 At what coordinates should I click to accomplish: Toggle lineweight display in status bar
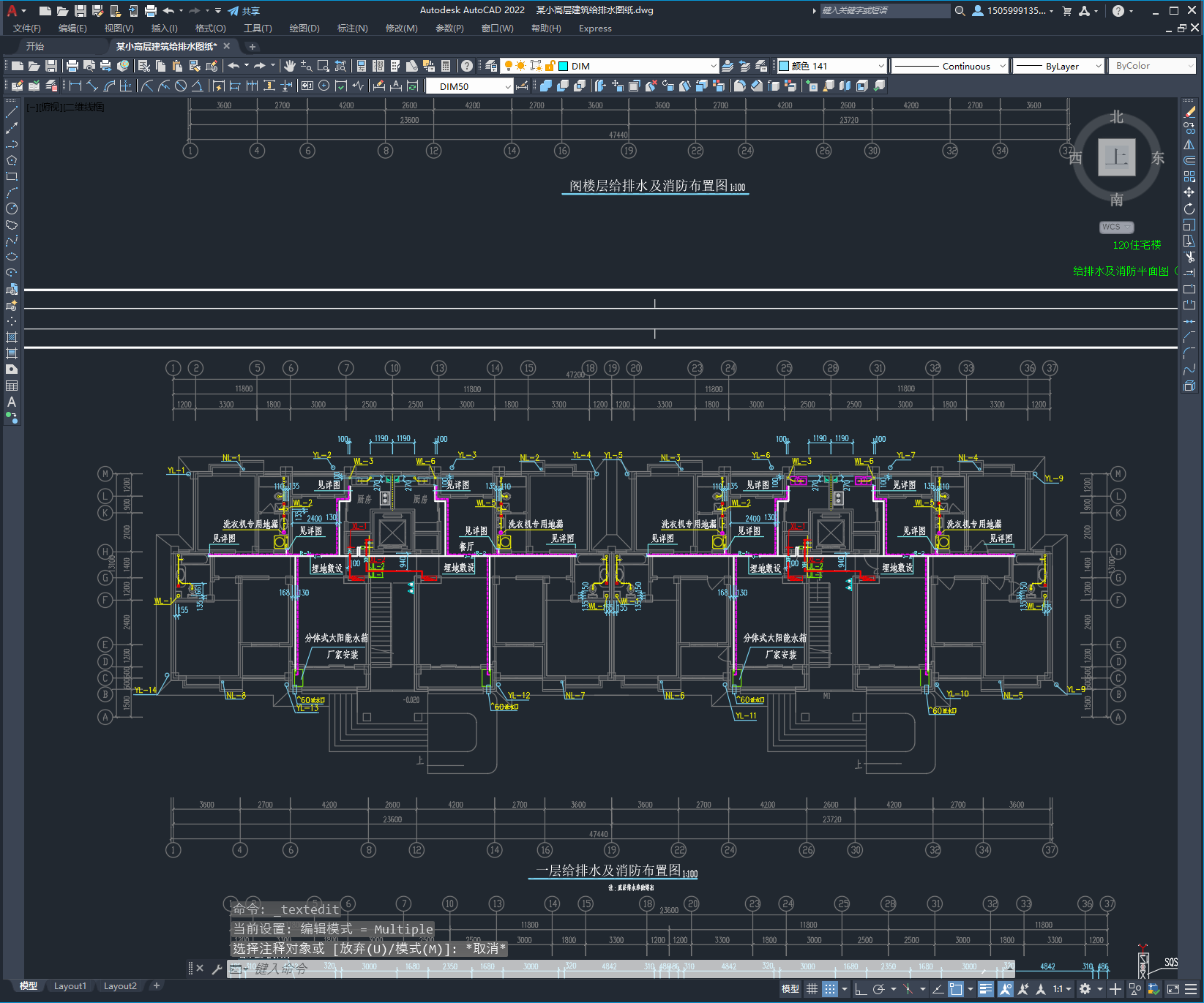coord(986,989)
